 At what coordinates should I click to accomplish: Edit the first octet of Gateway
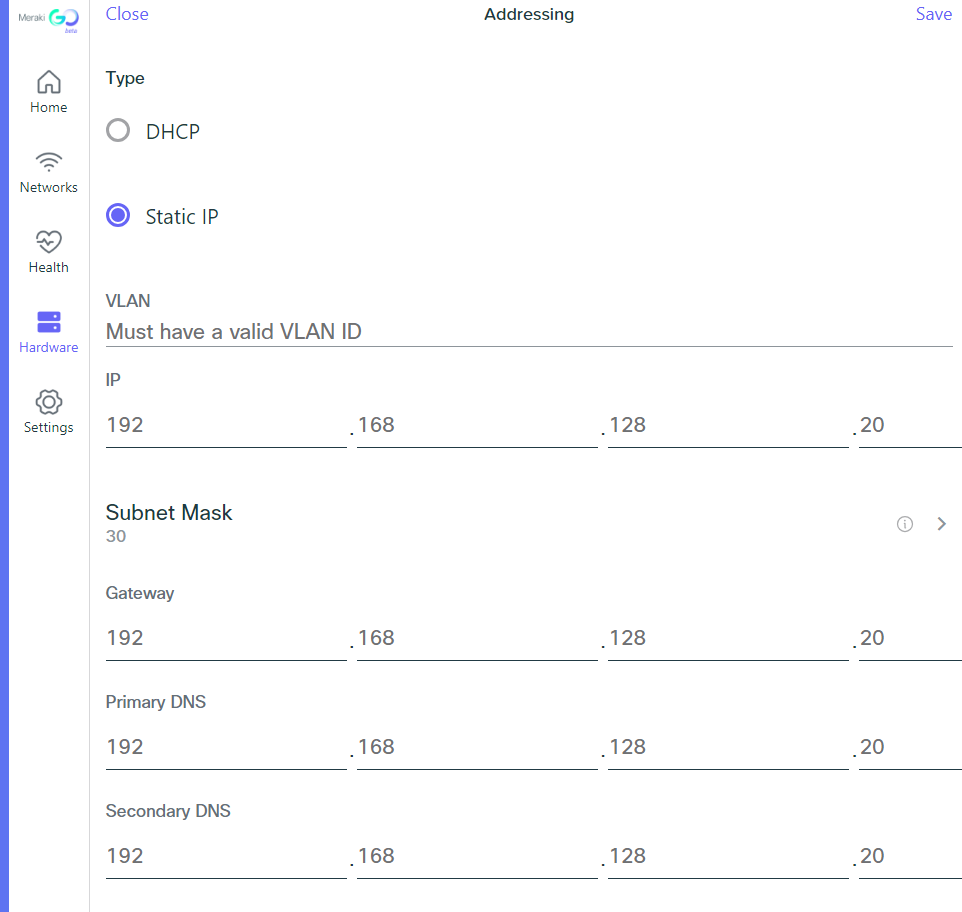[225, 639]
